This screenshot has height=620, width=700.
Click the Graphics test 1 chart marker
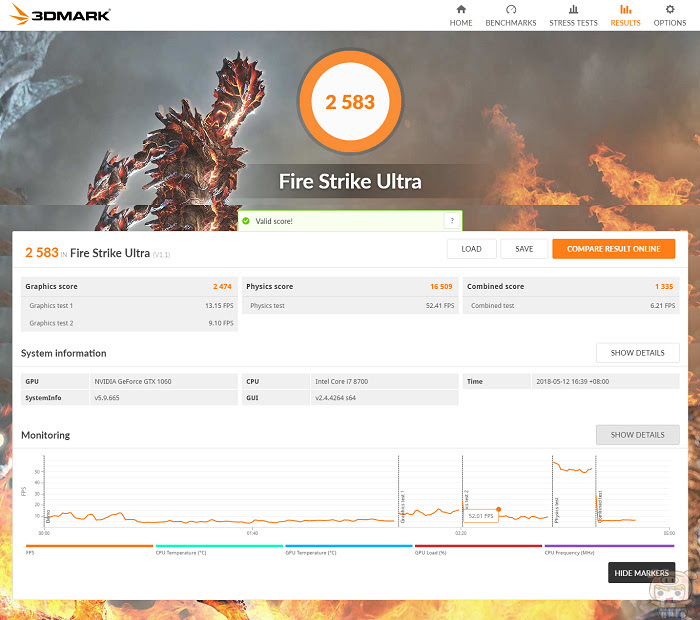tap(402, 507)
